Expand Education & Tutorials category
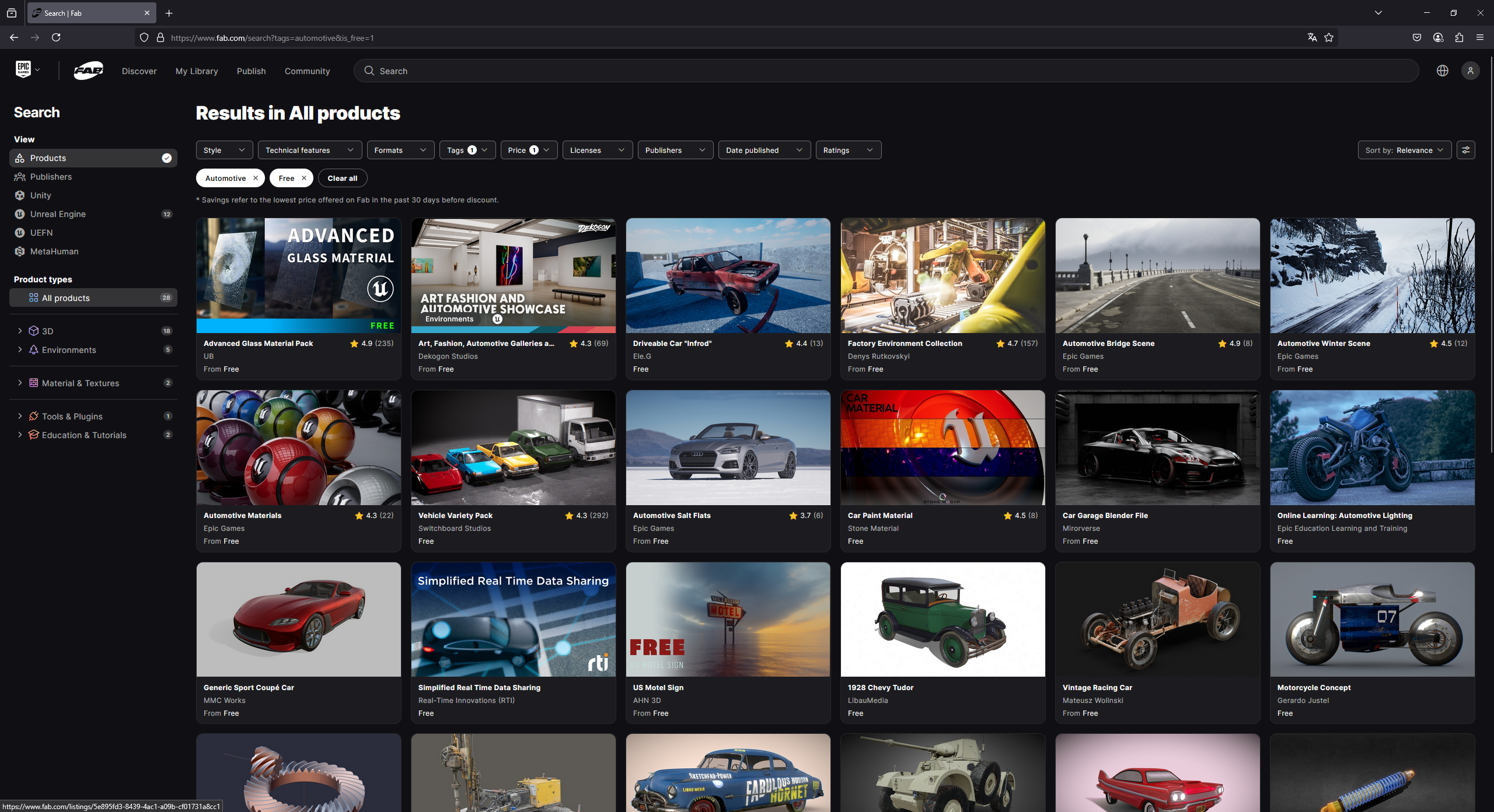 pos(20,435)
